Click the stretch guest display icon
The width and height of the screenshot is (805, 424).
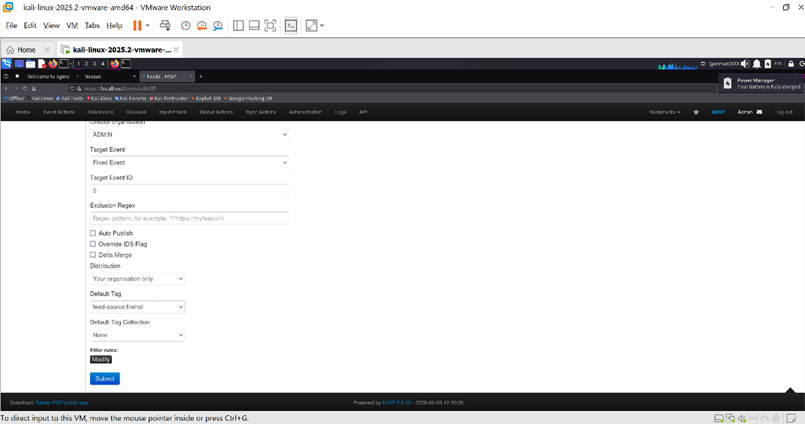(x=311, y=26)
